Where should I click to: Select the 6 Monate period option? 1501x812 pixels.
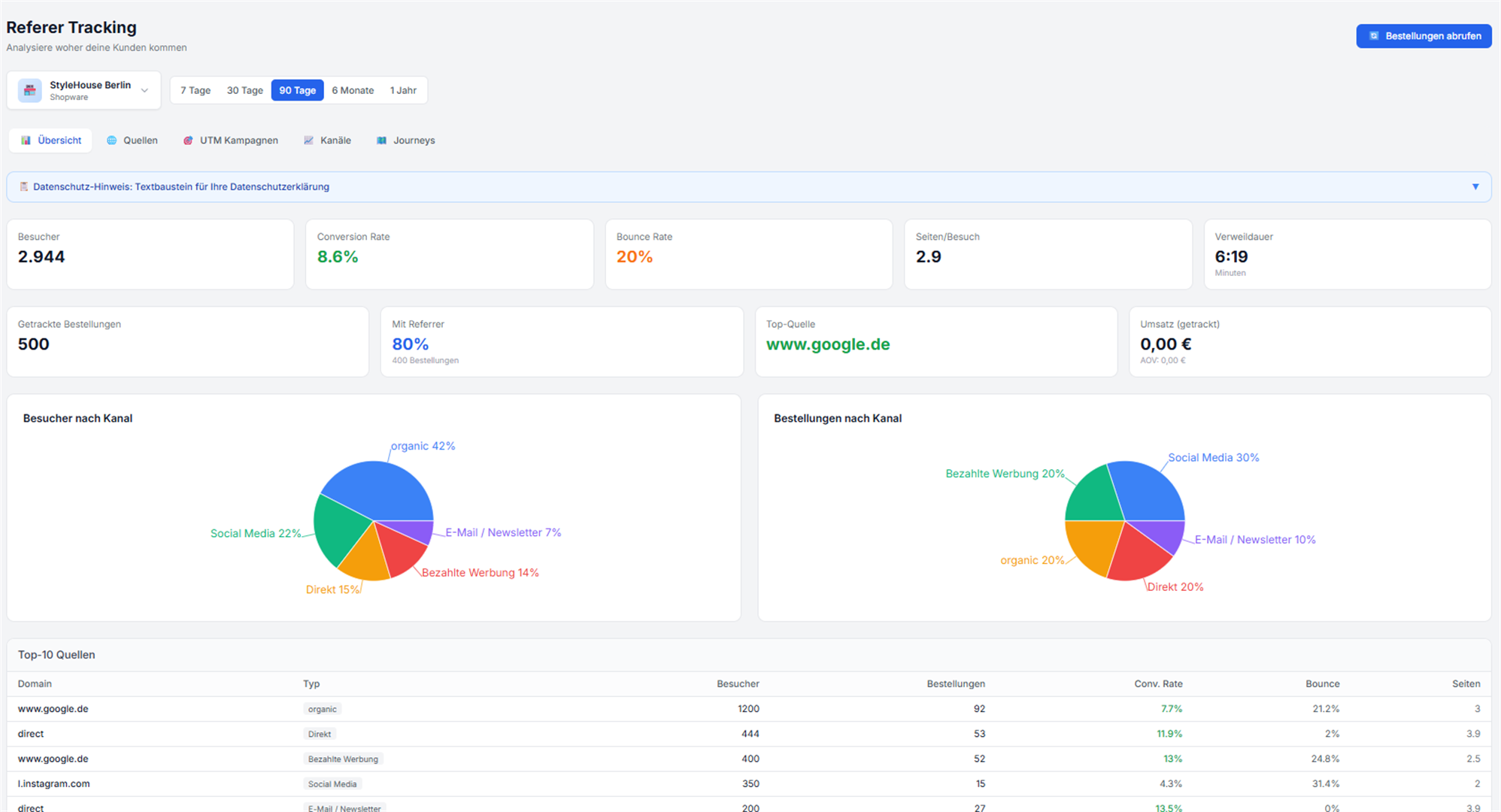(x=353, y=90)
